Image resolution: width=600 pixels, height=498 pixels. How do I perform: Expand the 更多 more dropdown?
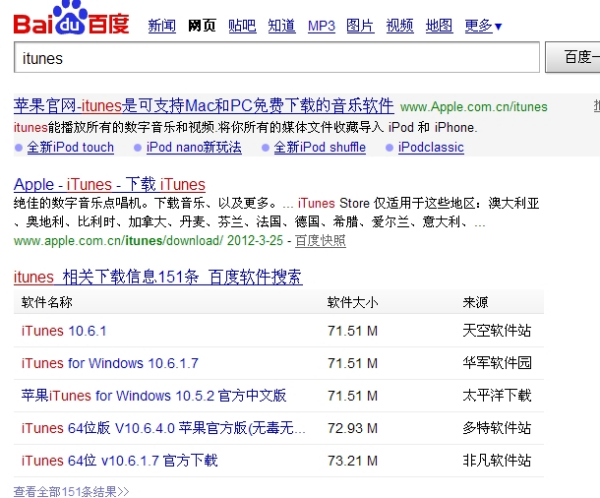coord(483,26)
